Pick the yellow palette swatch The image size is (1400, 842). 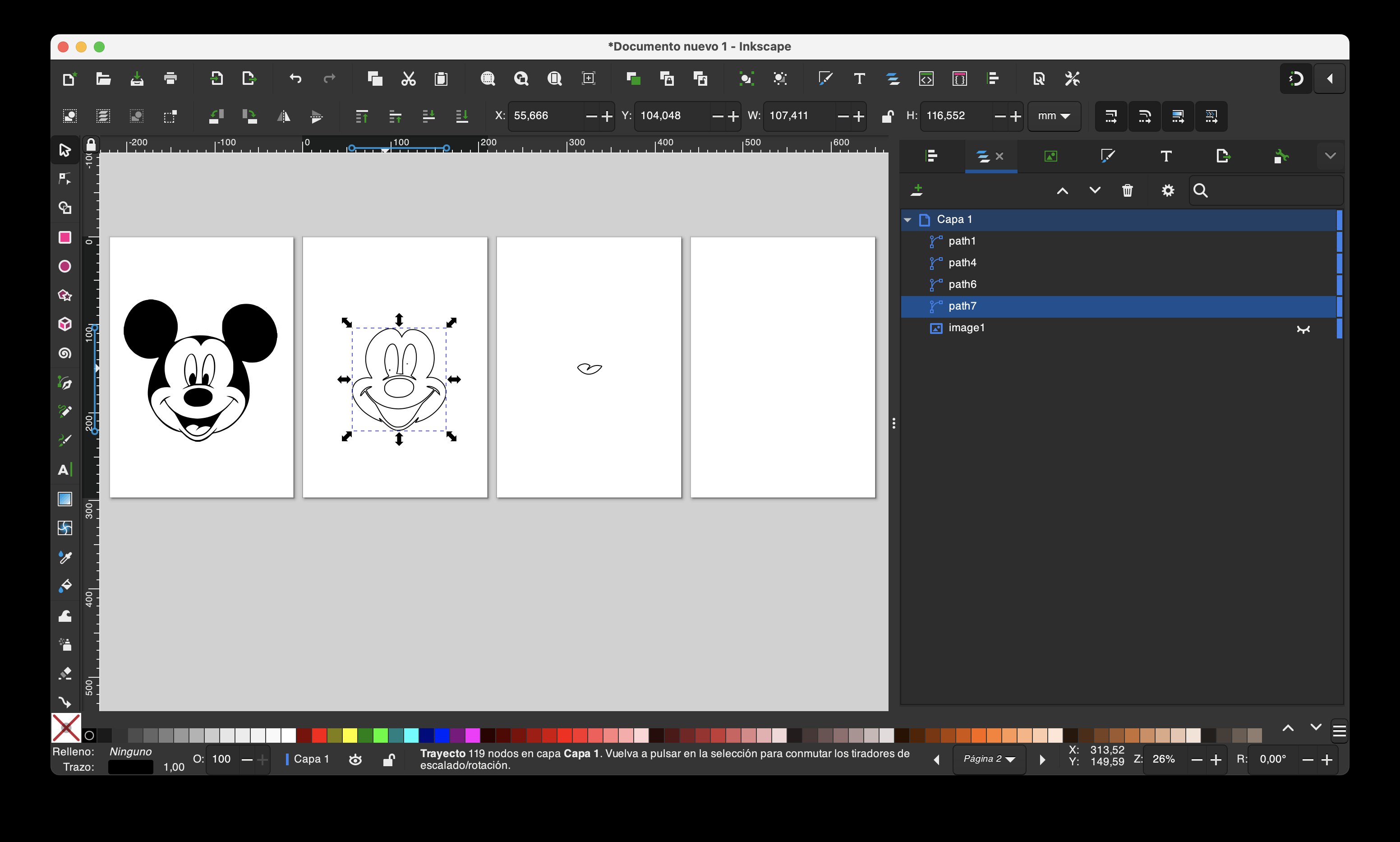click(350, 736)
